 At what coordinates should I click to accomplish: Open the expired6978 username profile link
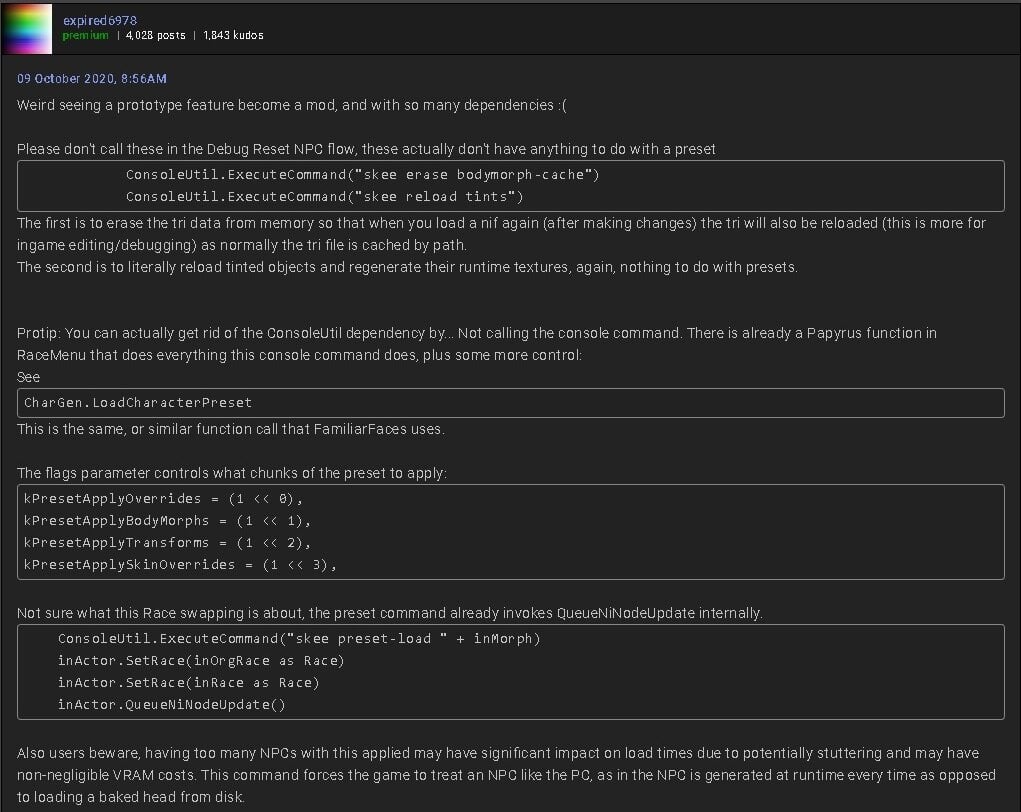(x=100, y=21)
